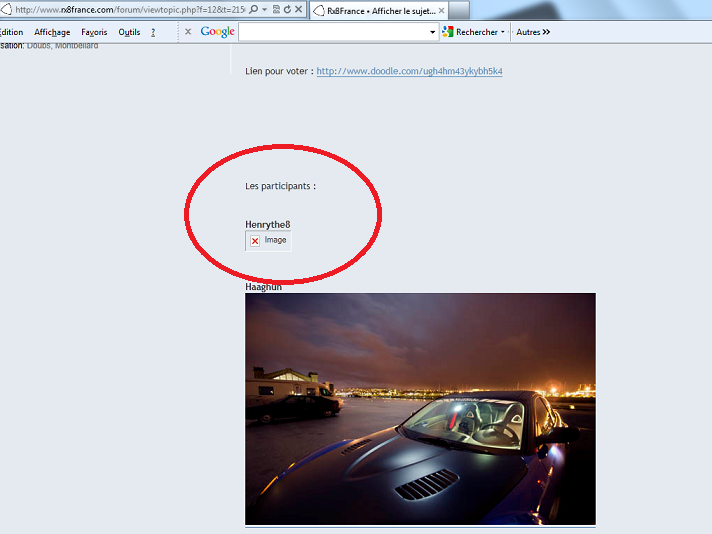Click inside the Google toolbar search field

pyautogui.click(x=333, y=32)
